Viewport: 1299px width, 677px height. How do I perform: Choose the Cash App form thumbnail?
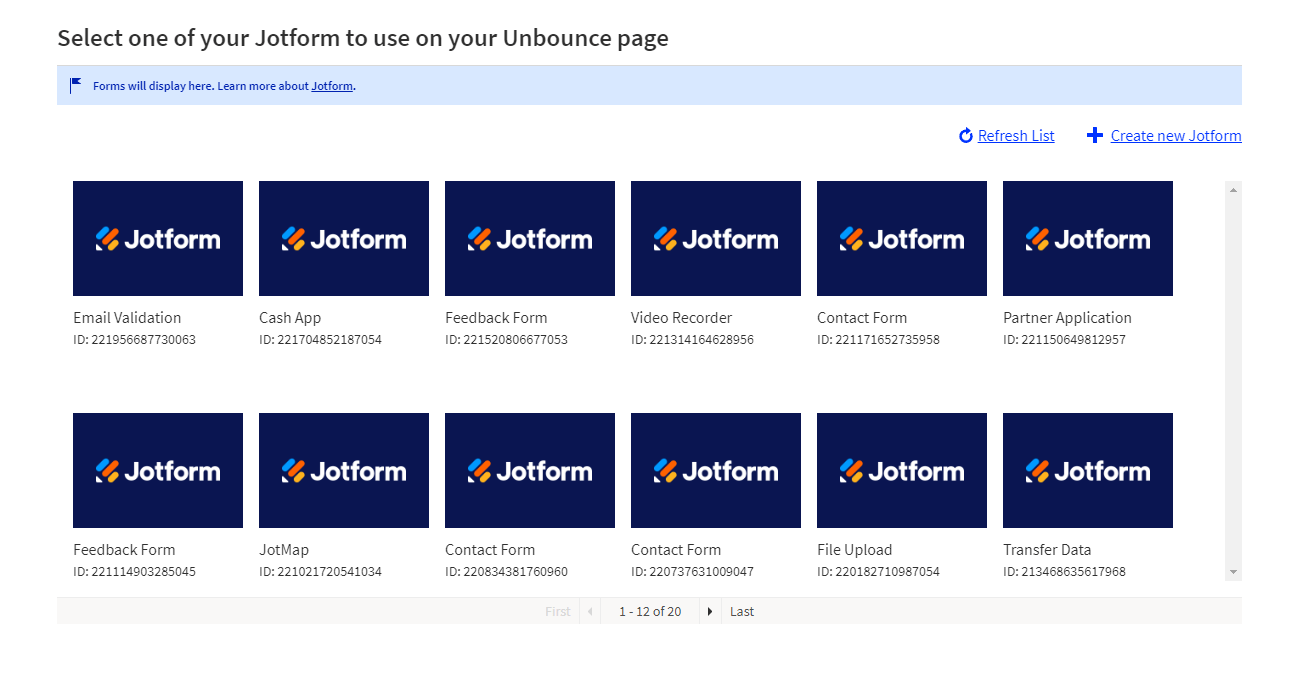[x=344, y=238]
